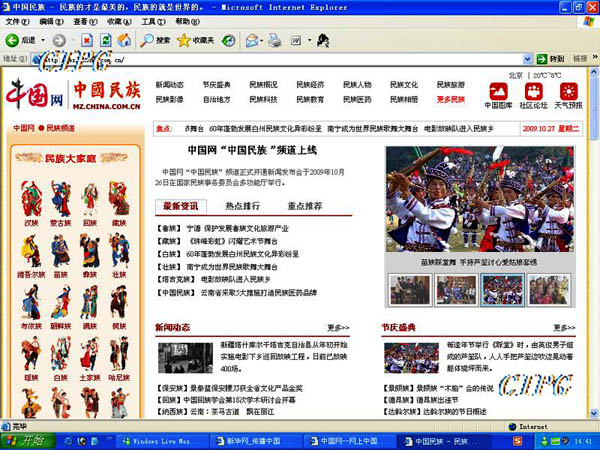Click the news thumbnail under 新闻动态
The height and width of the screenshot is (450, 600).
click(185, 358)
